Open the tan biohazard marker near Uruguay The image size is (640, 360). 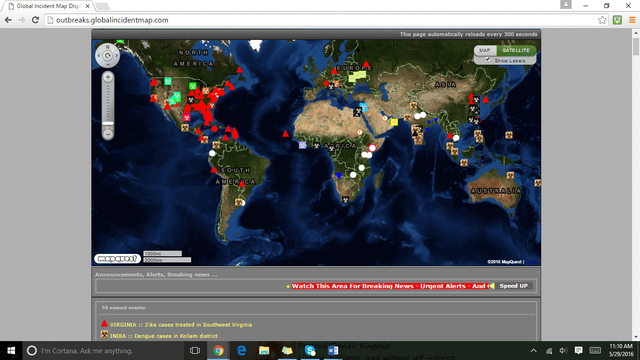(239, 202)
